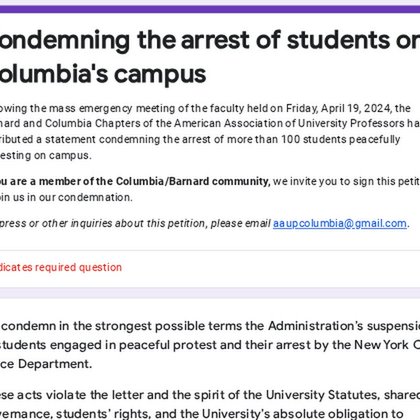
Task: Open the aaupcolumbia@gmail.com email link
Action: (340, 223)
